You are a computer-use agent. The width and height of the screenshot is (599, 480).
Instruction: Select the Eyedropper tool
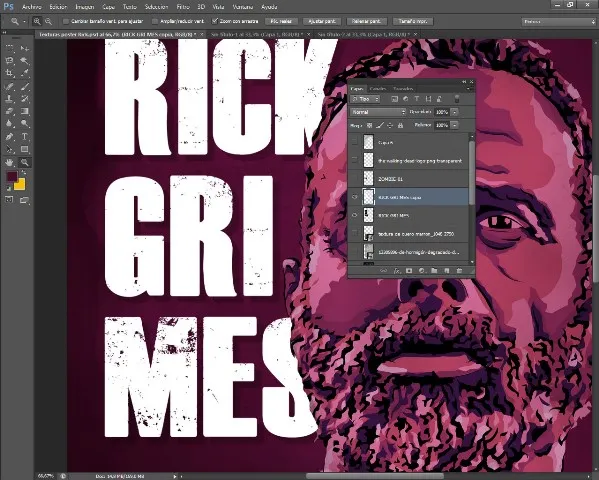click(24, 73)
